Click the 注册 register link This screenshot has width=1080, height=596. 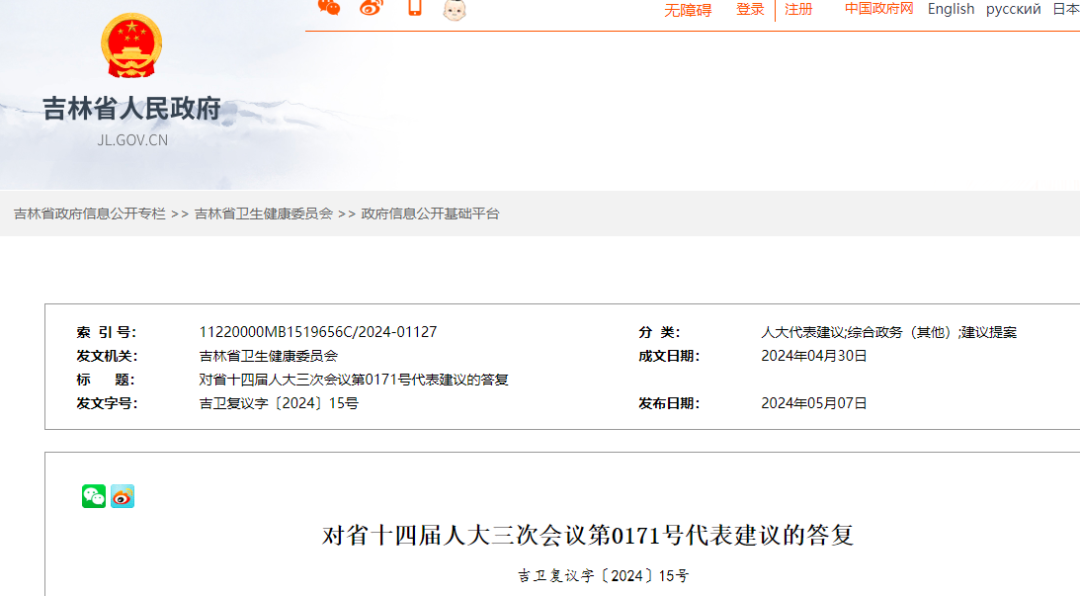(x=798, y=9)
